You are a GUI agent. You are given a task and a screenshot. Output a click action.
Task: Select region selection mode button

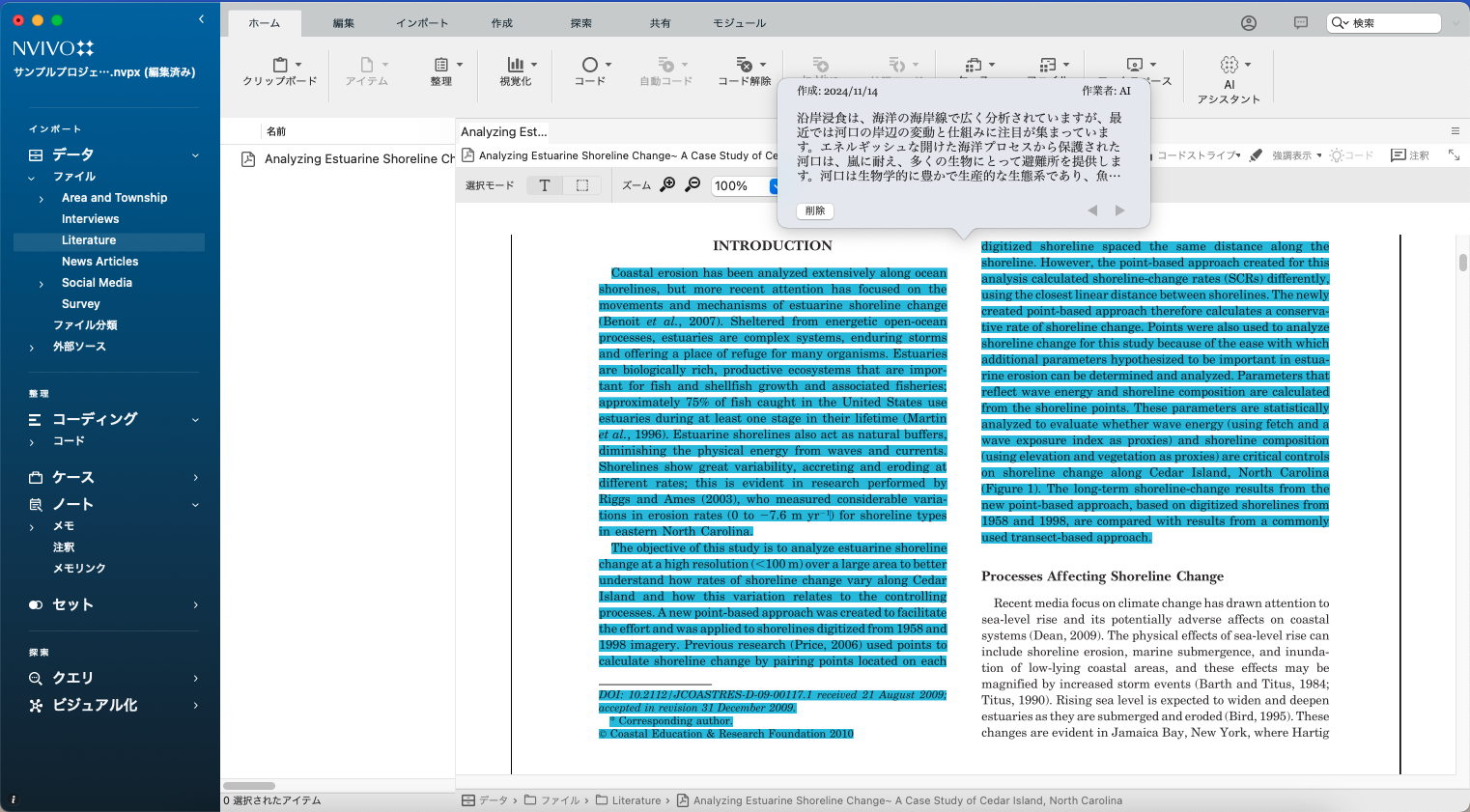coord(582,185)
